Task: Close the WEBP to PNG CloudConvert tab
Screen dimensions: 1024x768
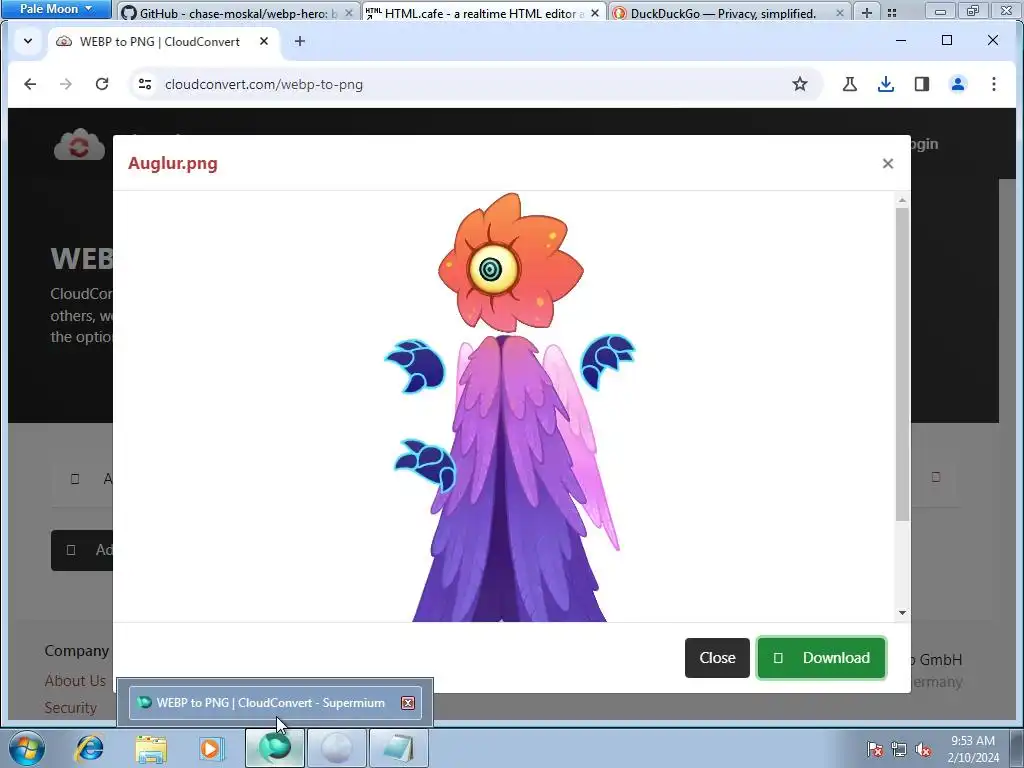Action: [264, 41]
